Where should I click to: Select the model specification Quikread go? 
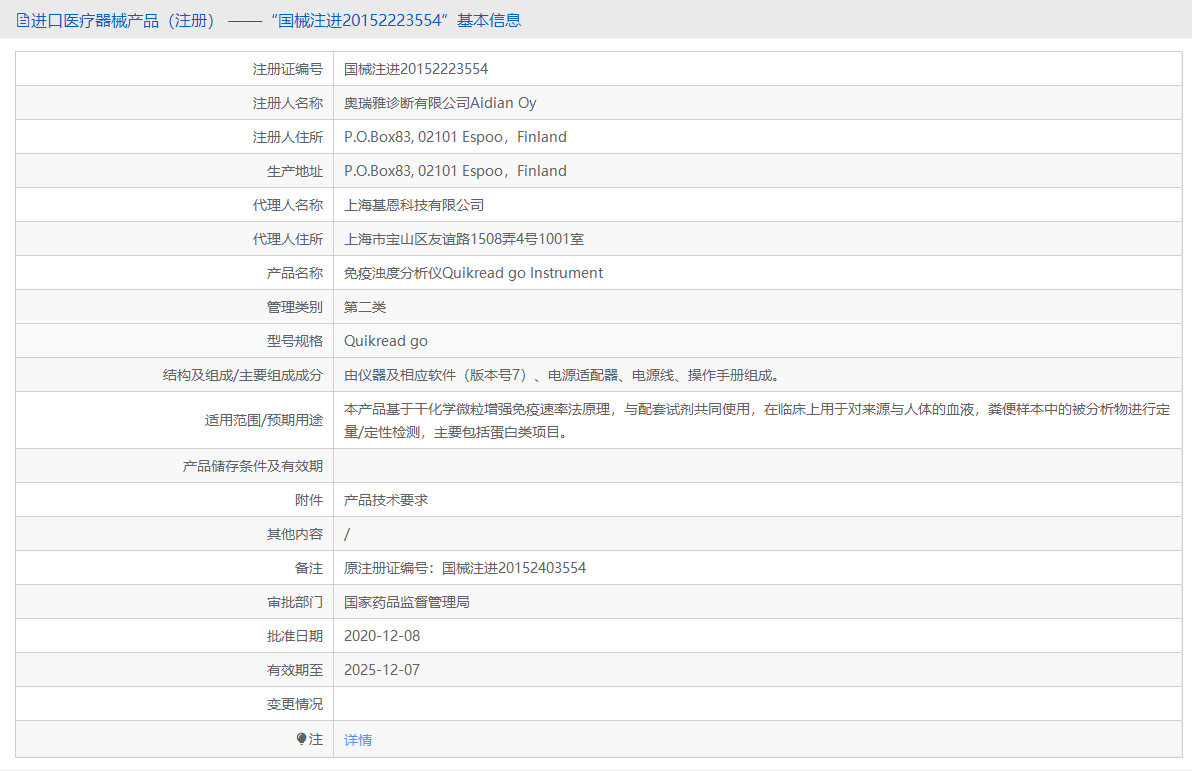click(x=386, y=340)
